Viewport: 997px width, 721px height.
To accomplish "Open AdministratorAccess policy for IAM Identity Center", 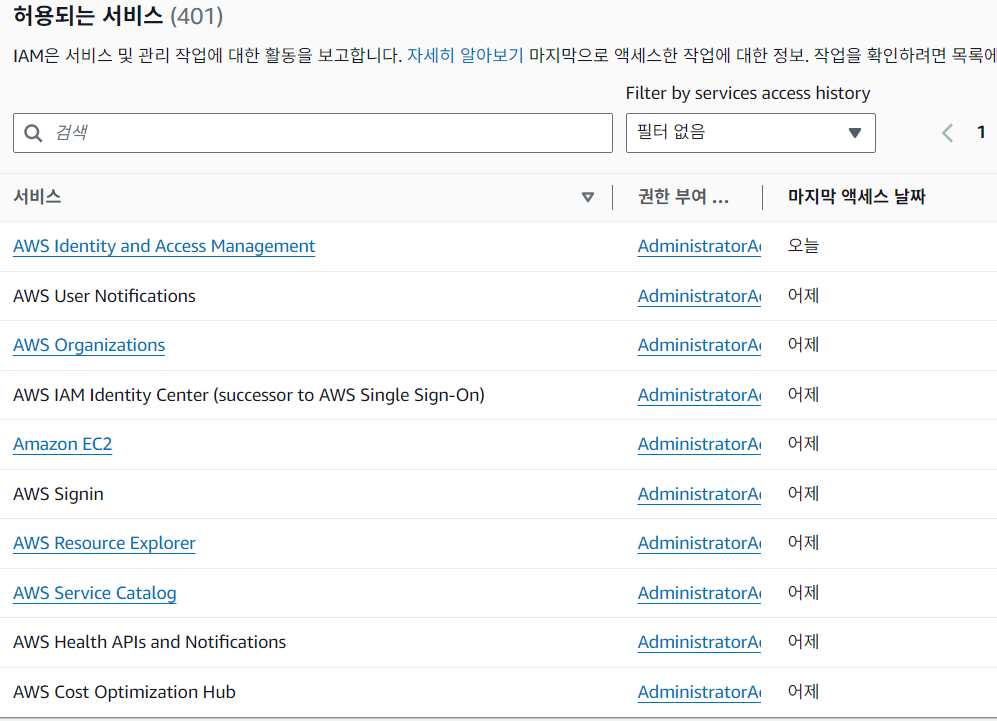I will click(x=699, y=395).
